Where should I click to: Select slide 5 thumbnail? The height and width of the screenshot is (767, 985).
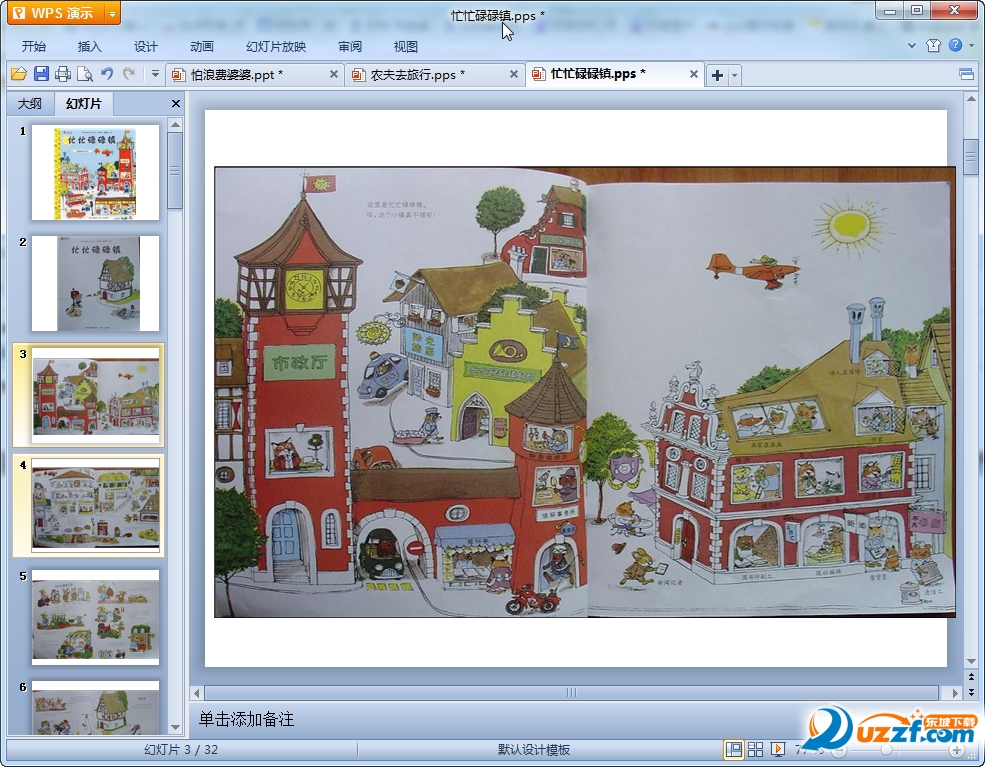point(95,617)
